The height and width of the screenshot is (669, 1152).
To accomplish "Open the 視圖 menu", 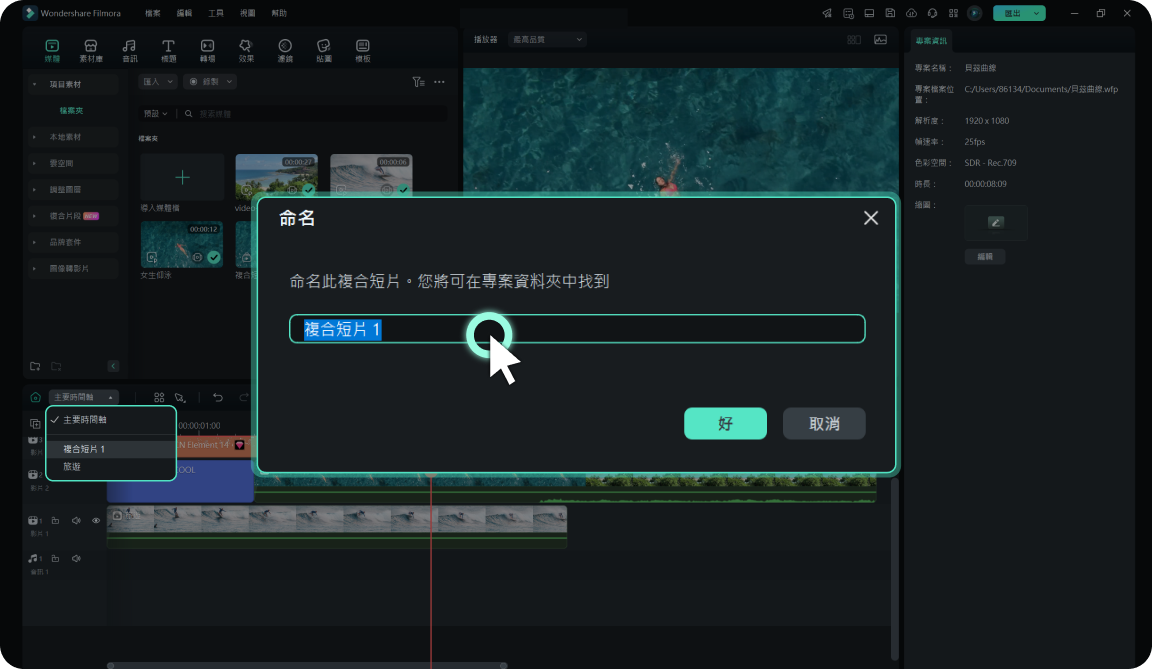I will pos(248,13).
